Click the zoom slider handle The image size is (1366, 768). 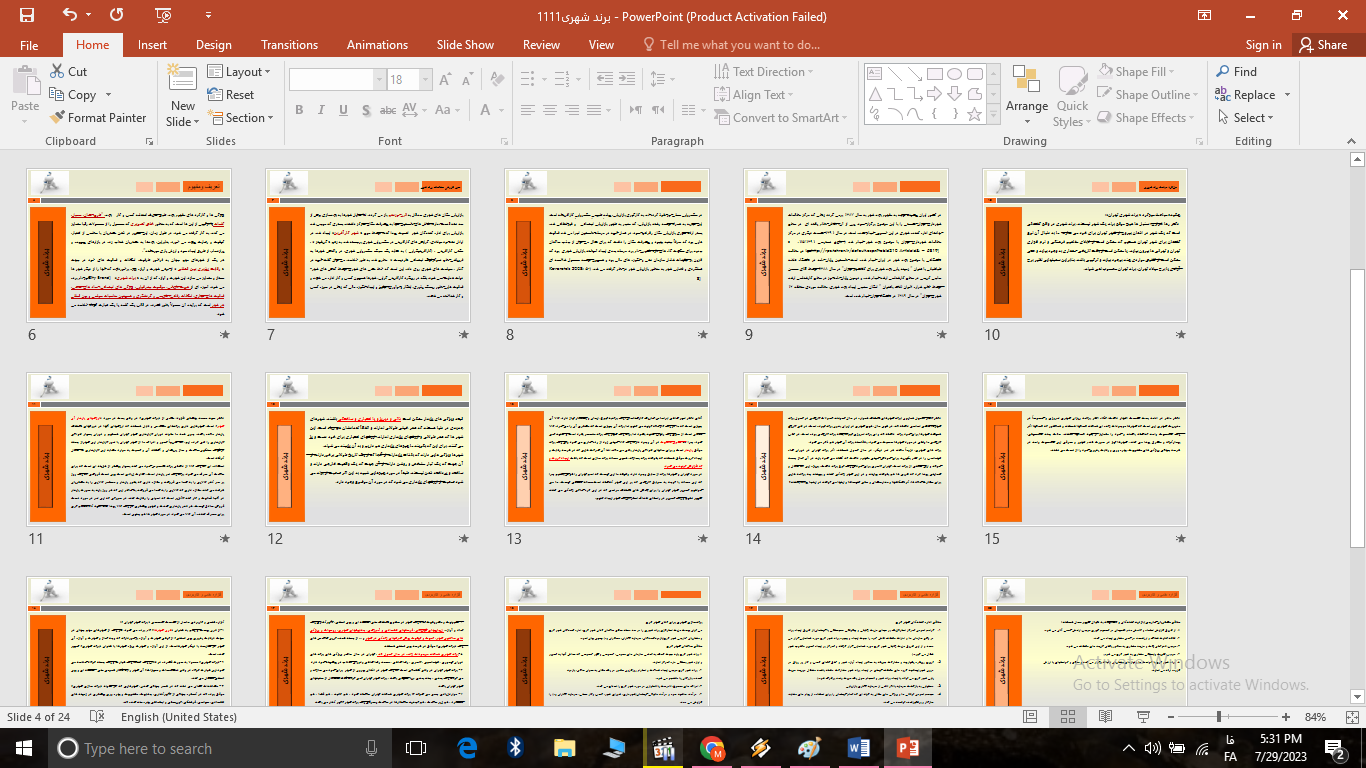[x=1219, y=717]
